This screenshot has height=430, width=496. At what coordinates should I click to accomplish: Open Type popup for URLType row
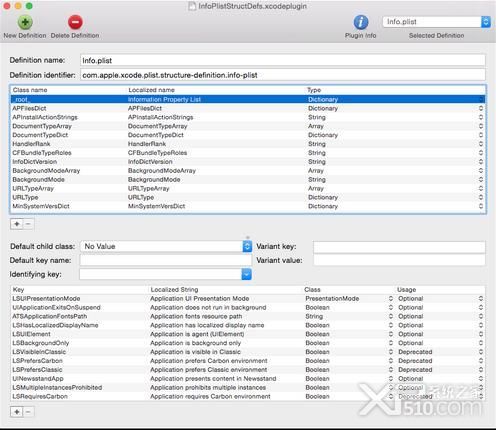[x=481, y=197]
